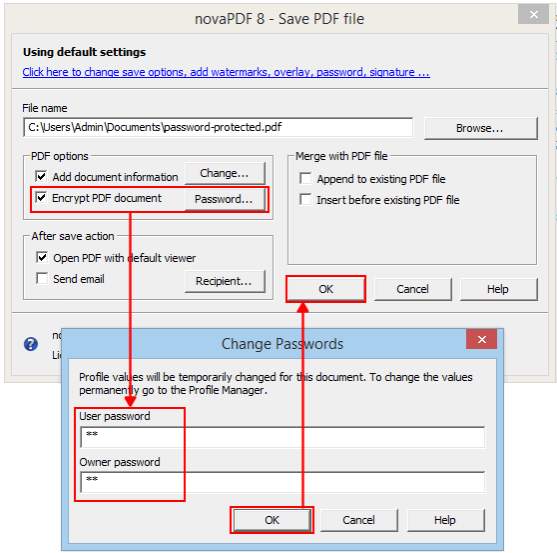
Task: Focus the Owner password field
Action: tap(283, 482)
